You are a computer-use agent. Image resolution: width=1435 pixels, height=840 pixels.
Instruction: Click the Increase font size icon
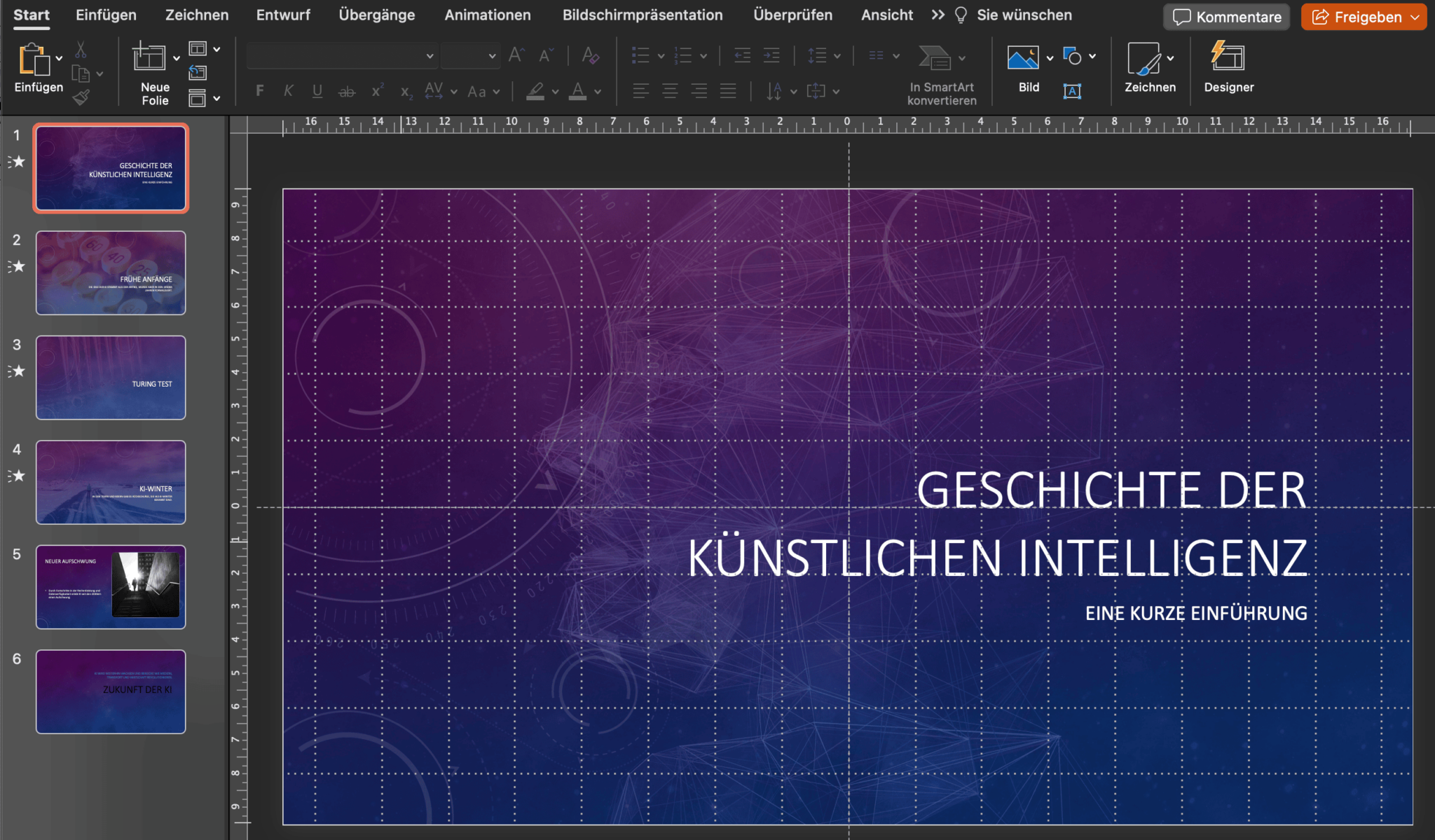tap(516, 55)
